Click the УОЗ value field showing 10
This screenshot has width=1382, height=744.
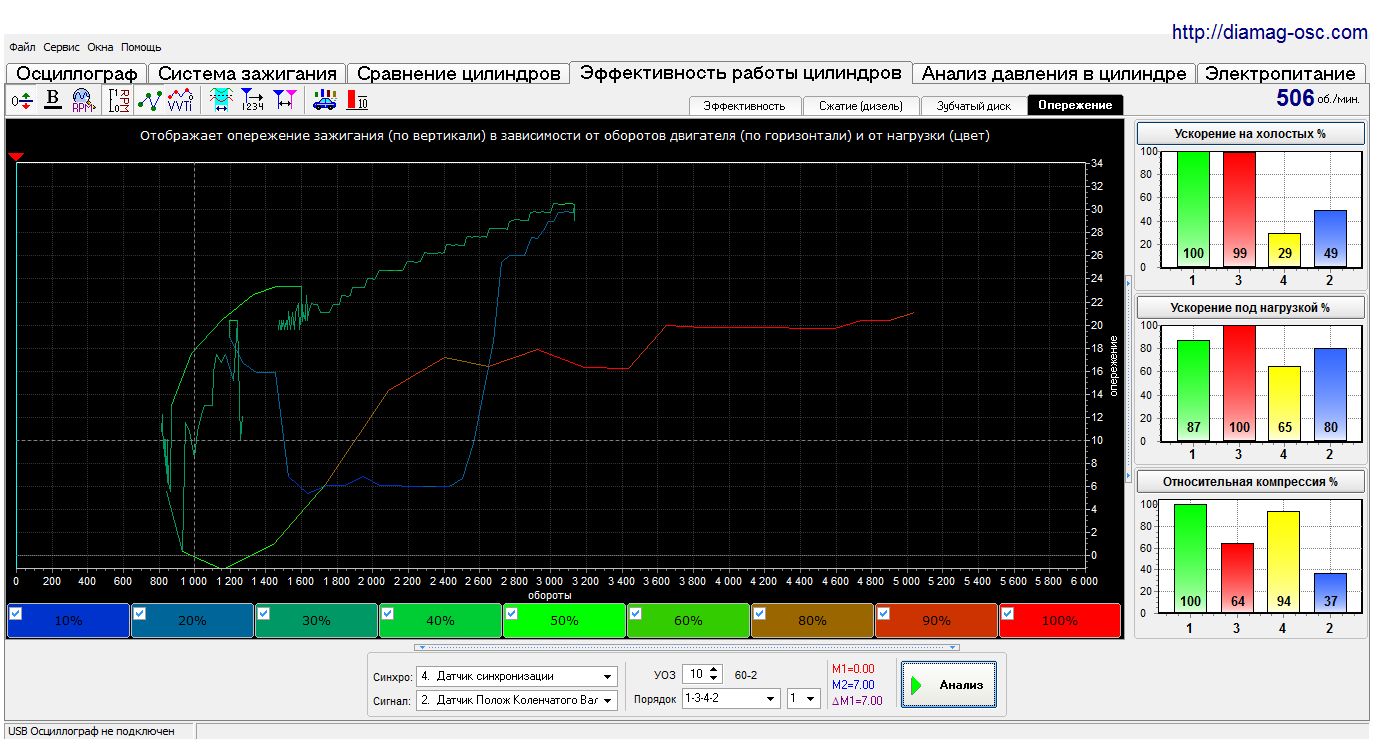695,675
